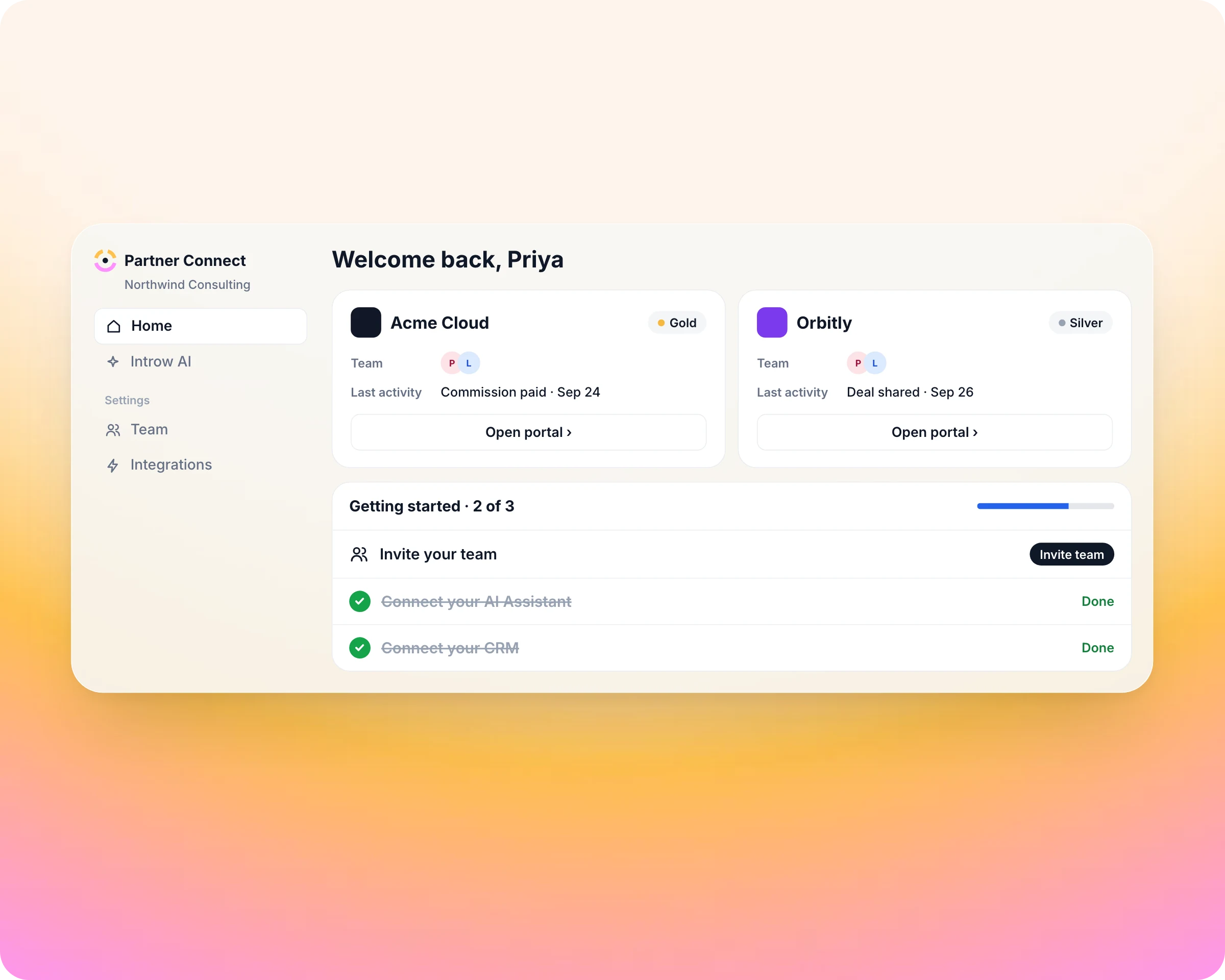This screenshot has width=1225, height=980.
Task: Open Introw AI in sidebar
Action: click(201, 361)
